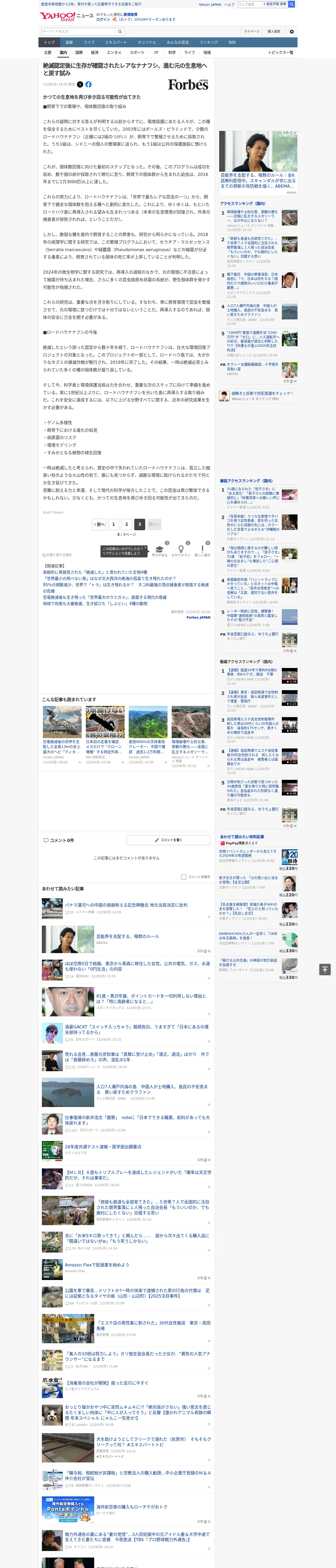Open the みんなの意見 tab
This screenshot has width=336, height=1568.
178,43
